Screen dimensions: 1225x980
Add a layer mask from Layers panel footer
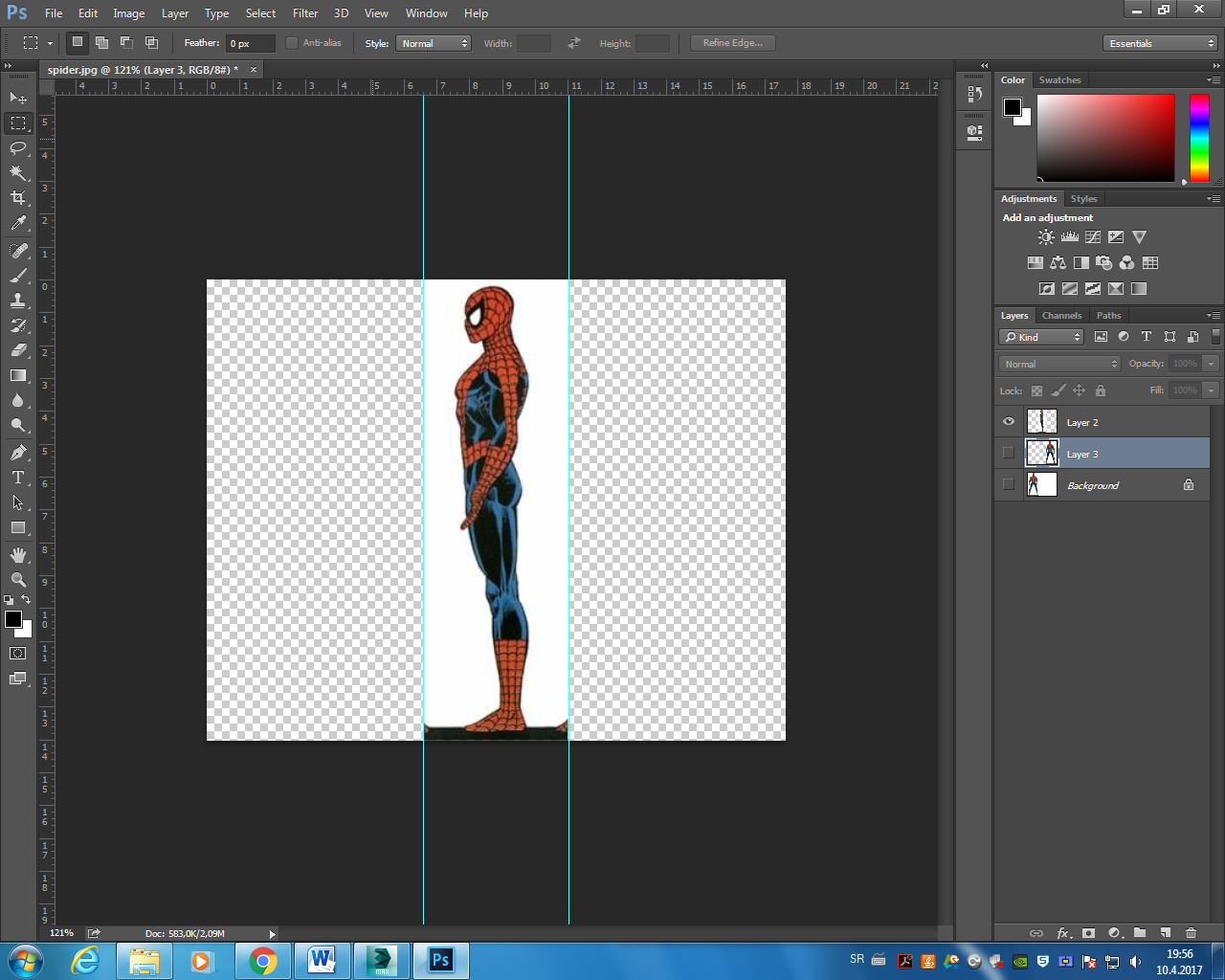(1088, 933)
